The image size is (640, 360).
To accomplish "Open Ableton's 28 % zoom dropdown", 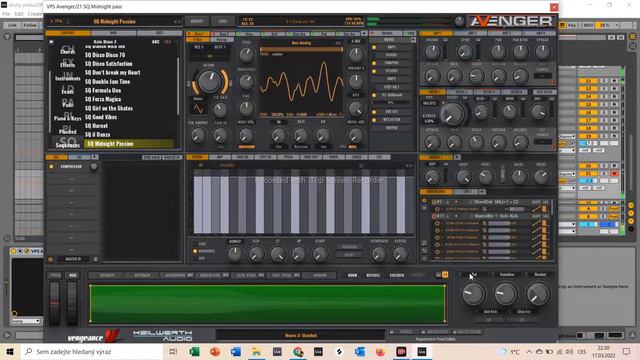I will [x=617, y=25].
